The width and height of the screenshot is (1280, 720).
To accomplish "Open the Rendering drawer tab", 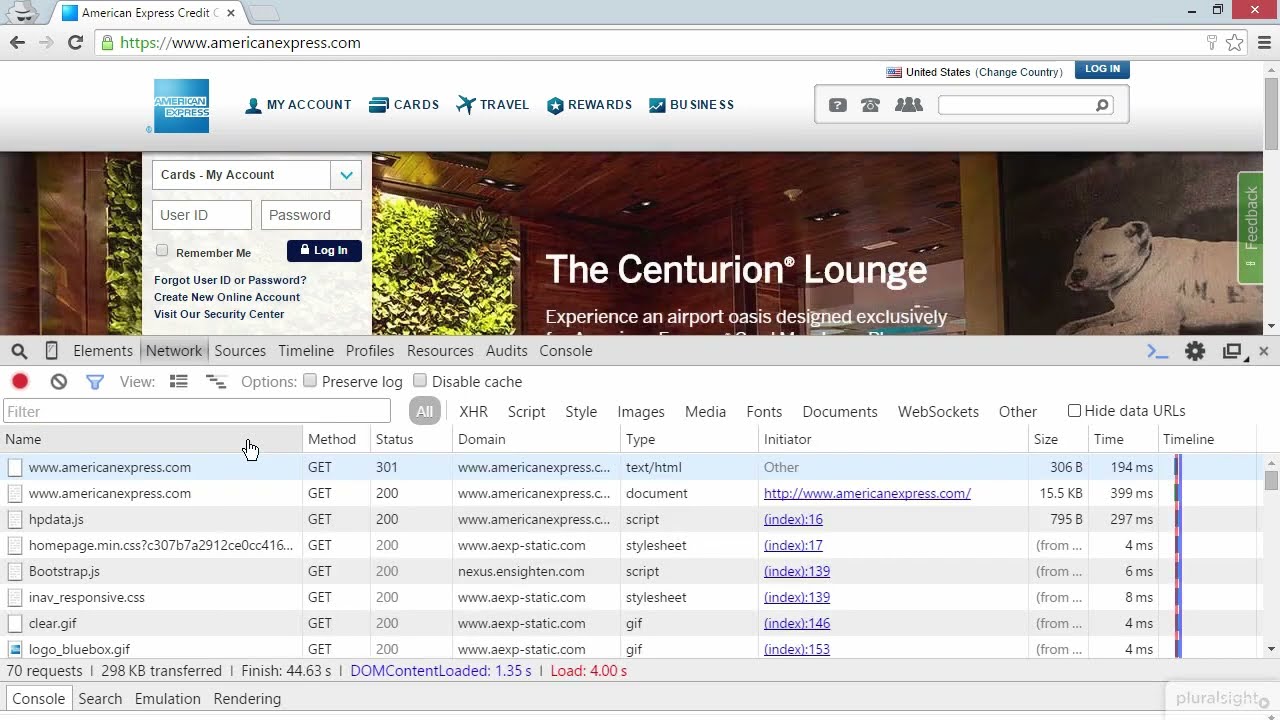I will [247, 699].
